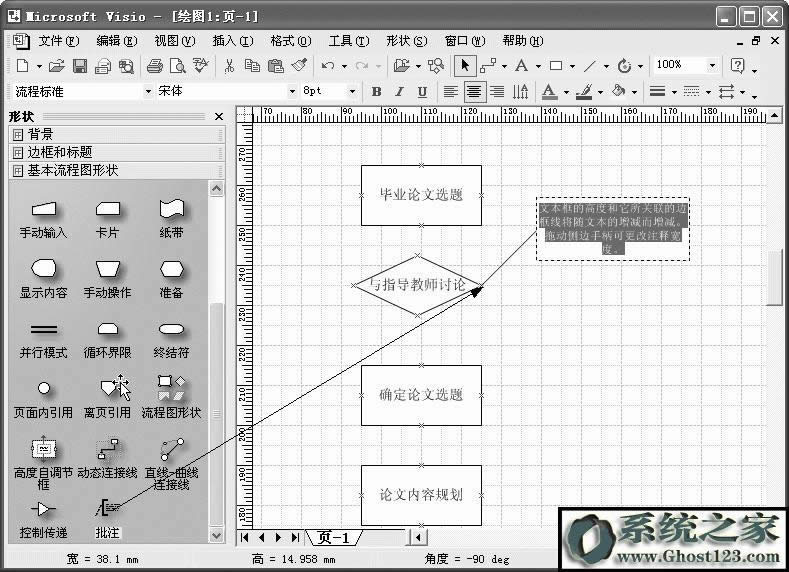Select the Connector tool

(488, 65)
